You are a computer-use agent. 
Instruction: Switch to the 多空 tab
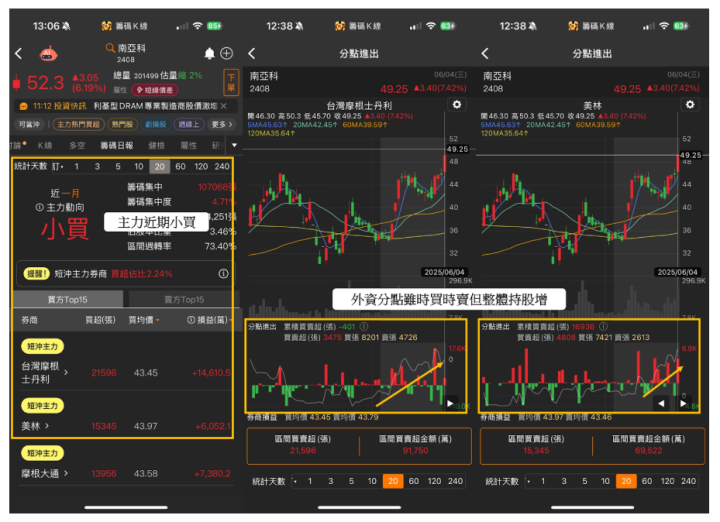coord(77,146)
